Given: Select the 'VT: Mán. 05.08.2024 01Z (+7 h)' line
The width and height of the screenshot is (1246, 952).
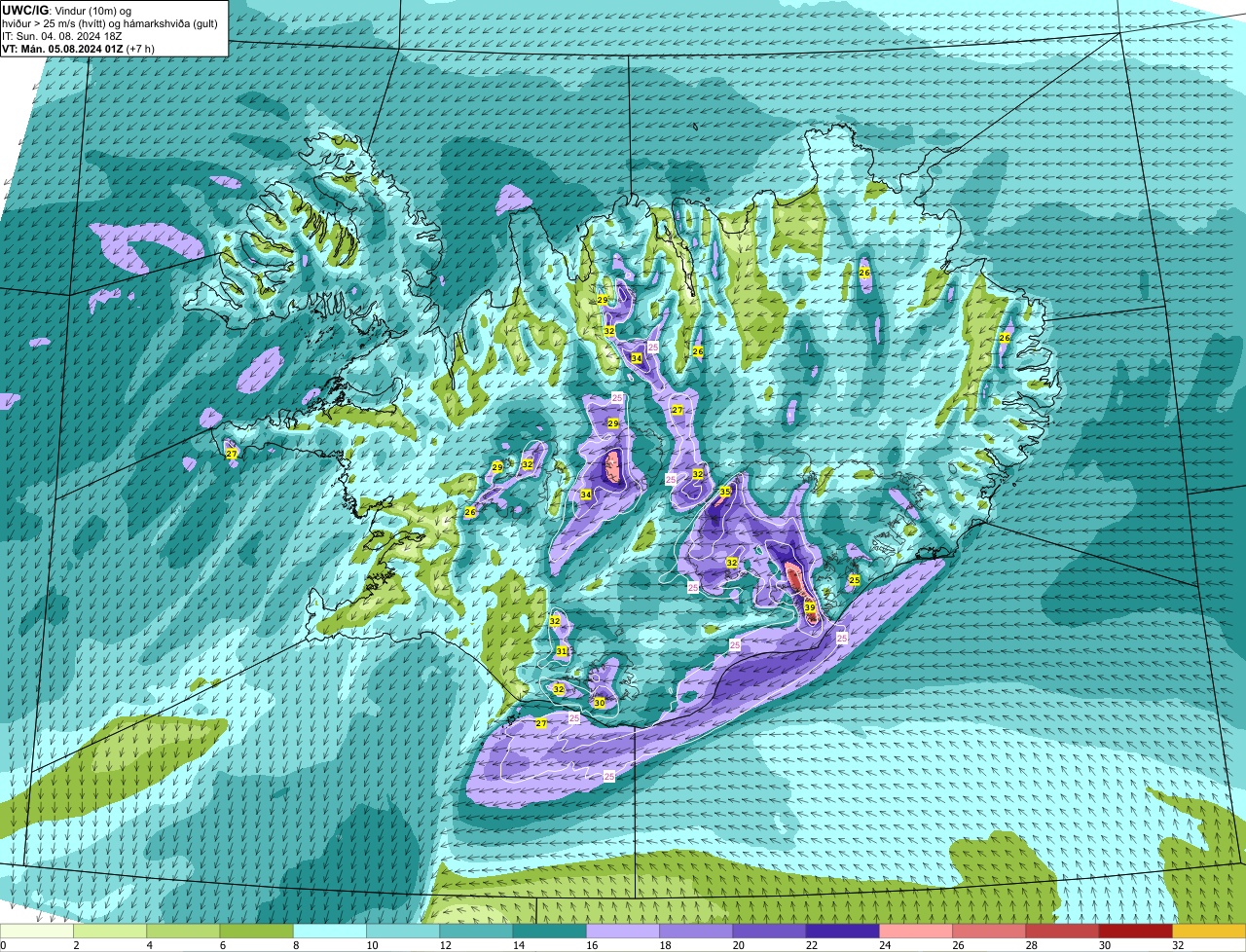Looking at the screenshot, I should (x=78, y=49).
